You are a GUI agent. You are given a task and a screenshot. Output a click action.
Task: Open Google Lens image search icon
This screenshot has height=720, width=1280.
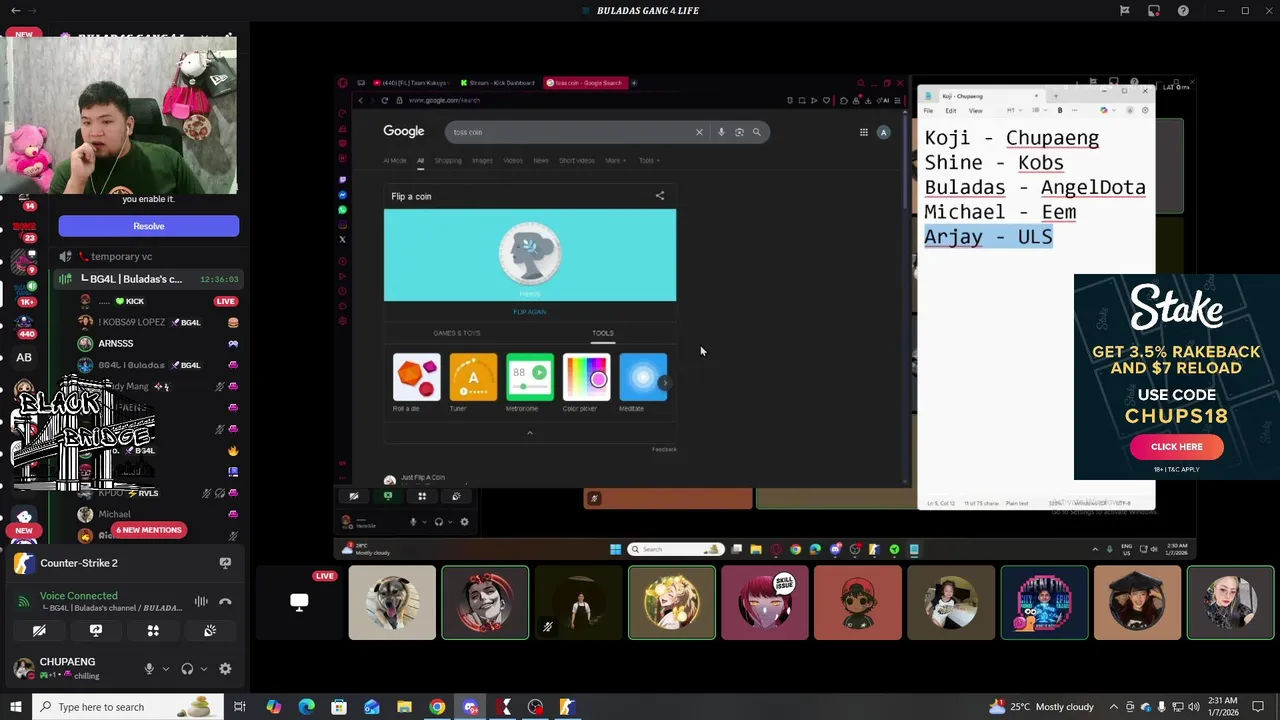pyautogui.click(x=739, y=132)
